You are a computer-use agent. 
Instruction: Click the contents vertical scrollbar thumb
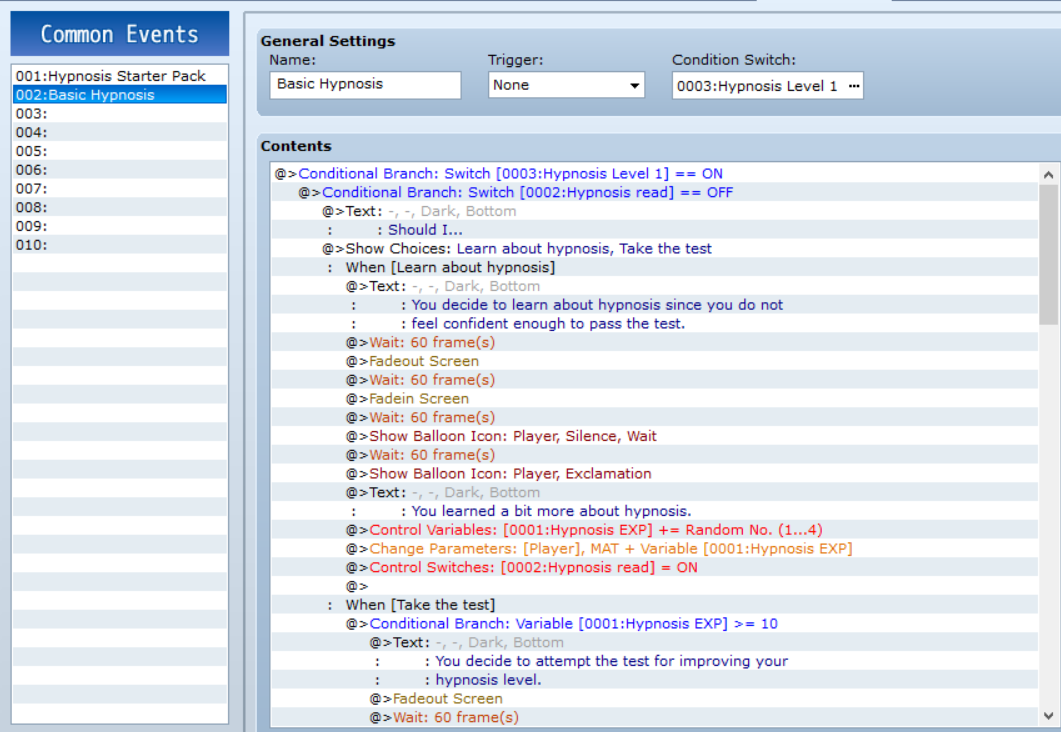[1048, 256]
